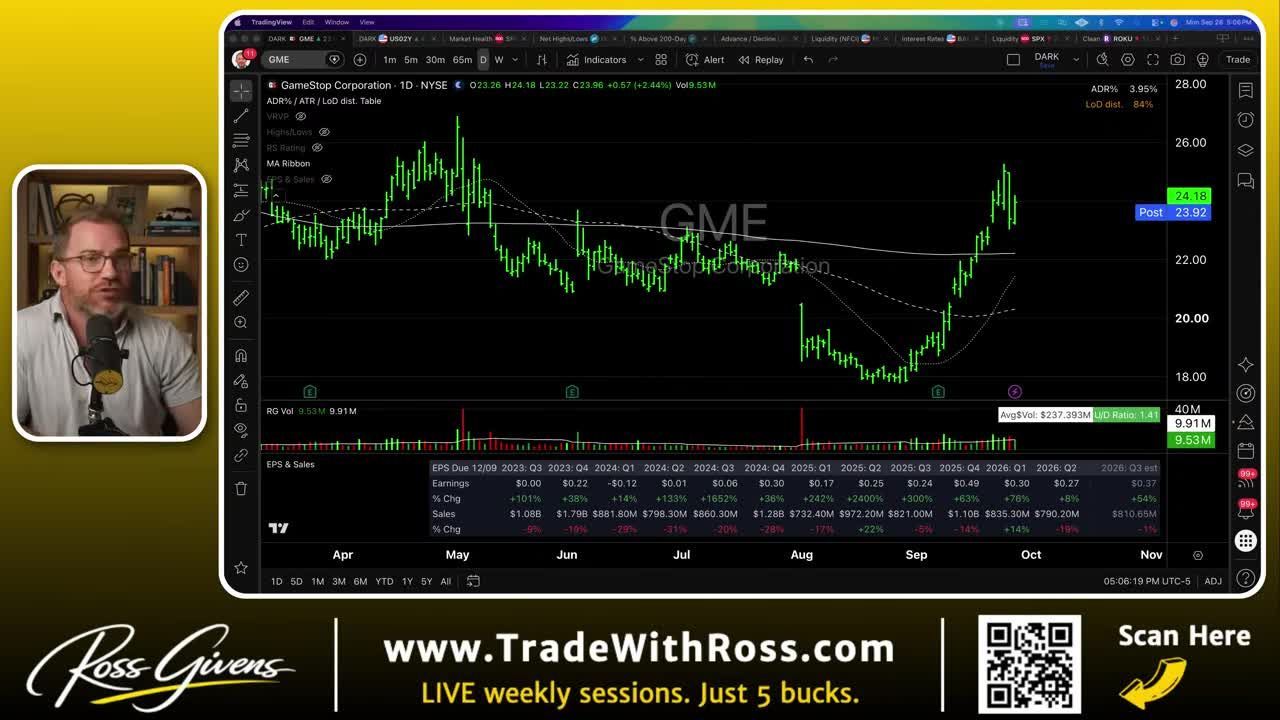Undo the last chart action
This screenshot has width=1280, height=720.
point(808,60)
